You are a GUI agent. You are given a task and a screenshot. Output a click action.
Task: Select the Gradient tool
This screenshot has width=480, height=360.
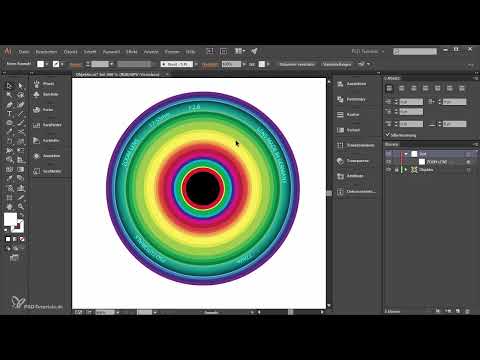21,169
